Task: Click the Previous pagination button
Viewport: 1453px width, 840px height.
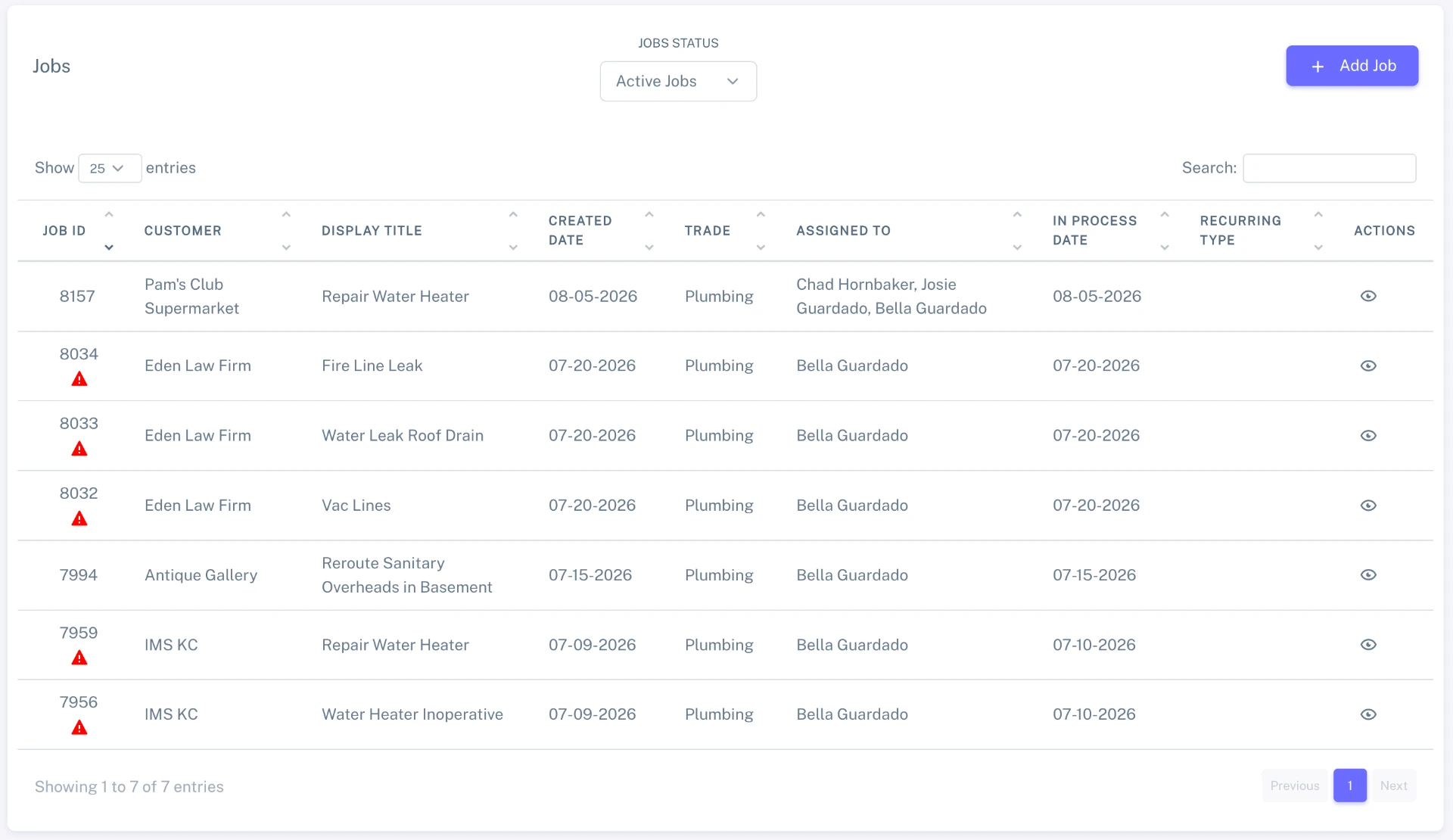Action: click(x=1294, y=786)
